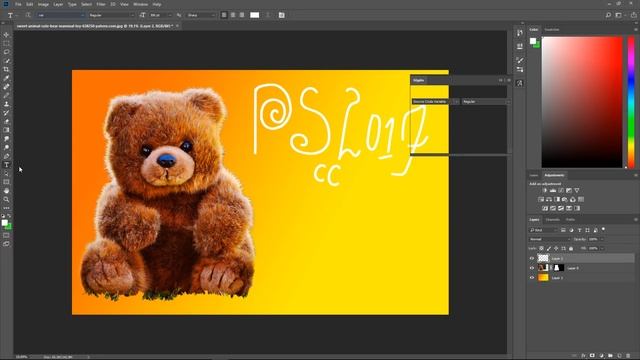Add a Levels adjustment

[x=553, y=190]
